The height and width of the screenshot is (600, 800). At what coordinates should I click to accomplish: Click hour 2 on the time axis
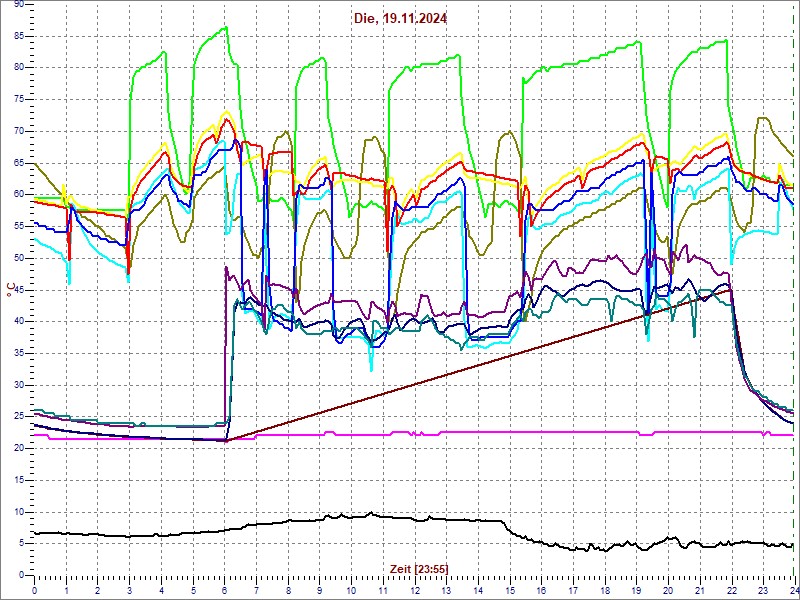click(x=97, y=590)
